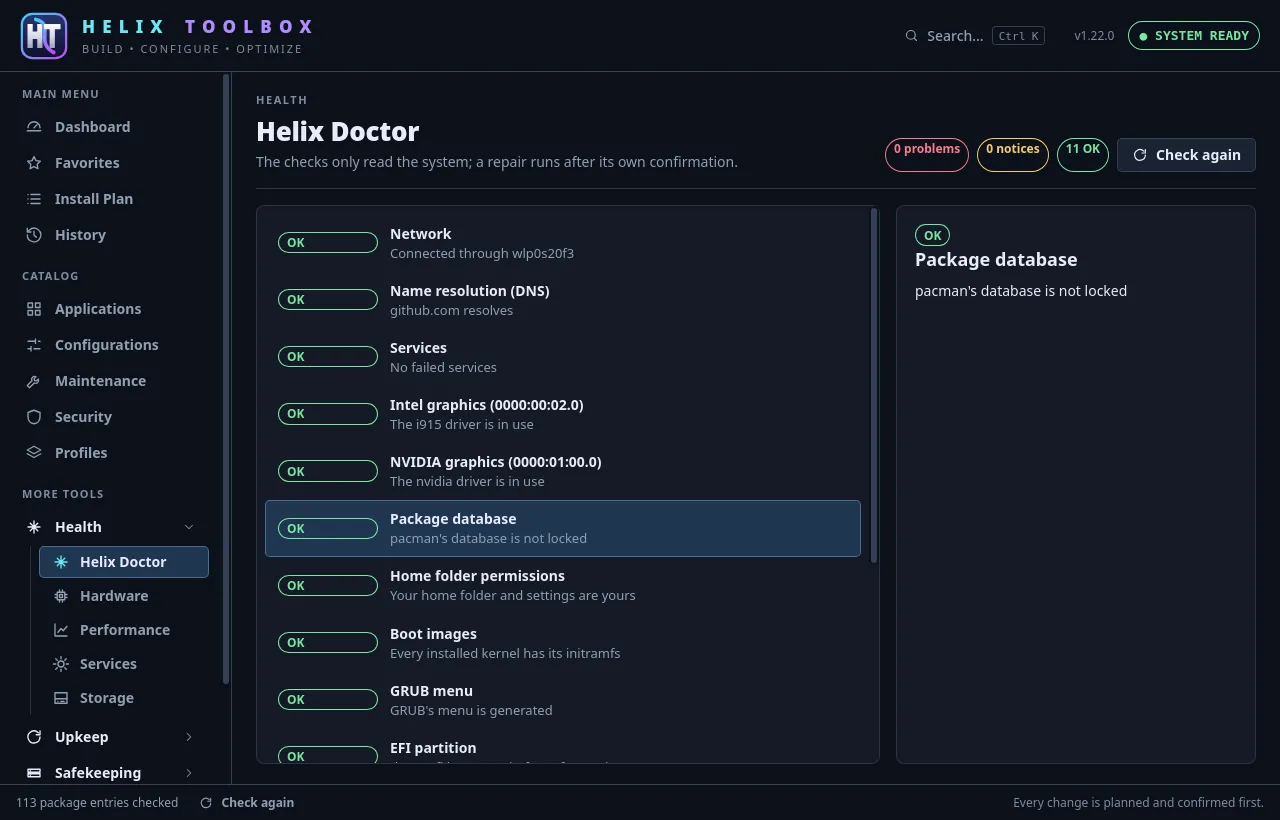Click the 0 notices badge
This screenshot has height=820, width=1280.
(x=1013, y=155)
